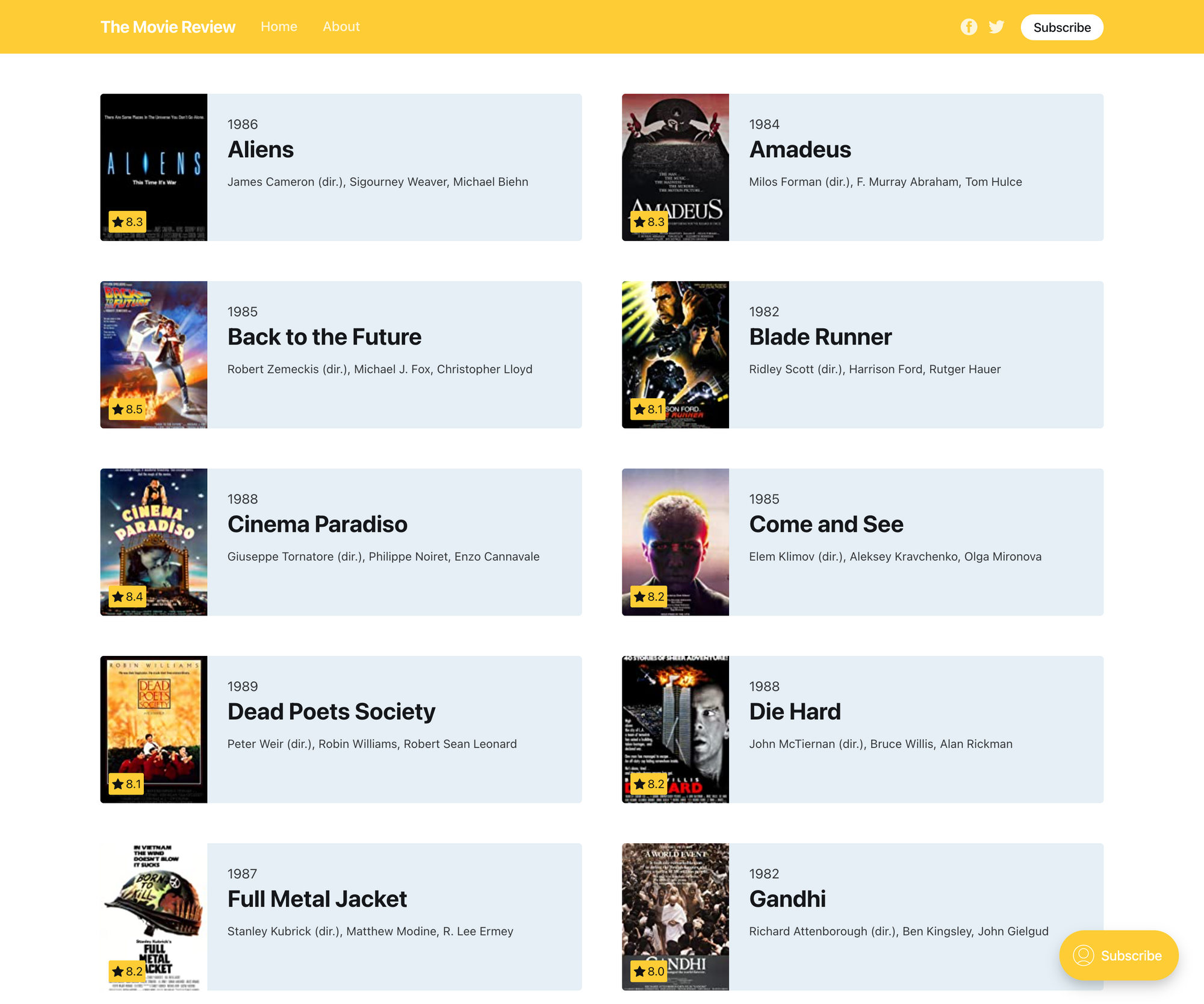This screenshot has width=1204, height=1004.
Task: Open the Dead Poets Society poster
Action: tap(154, 723)
